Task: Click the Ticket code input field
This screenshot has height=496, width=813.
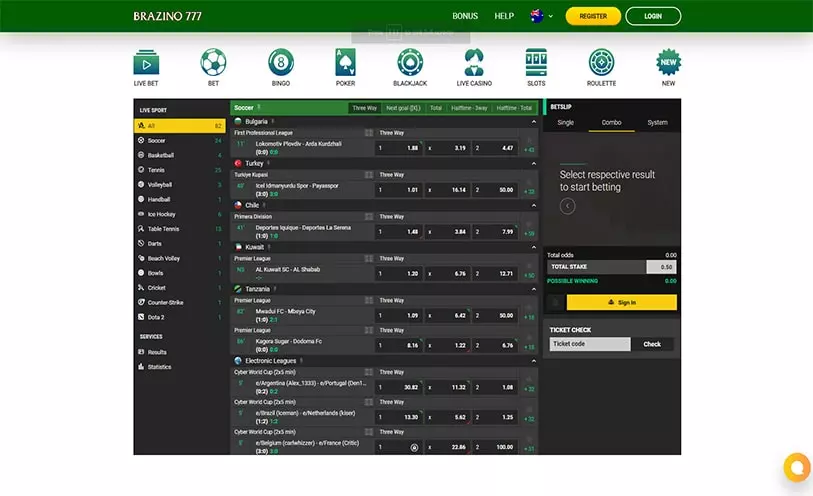Action: 590,344
